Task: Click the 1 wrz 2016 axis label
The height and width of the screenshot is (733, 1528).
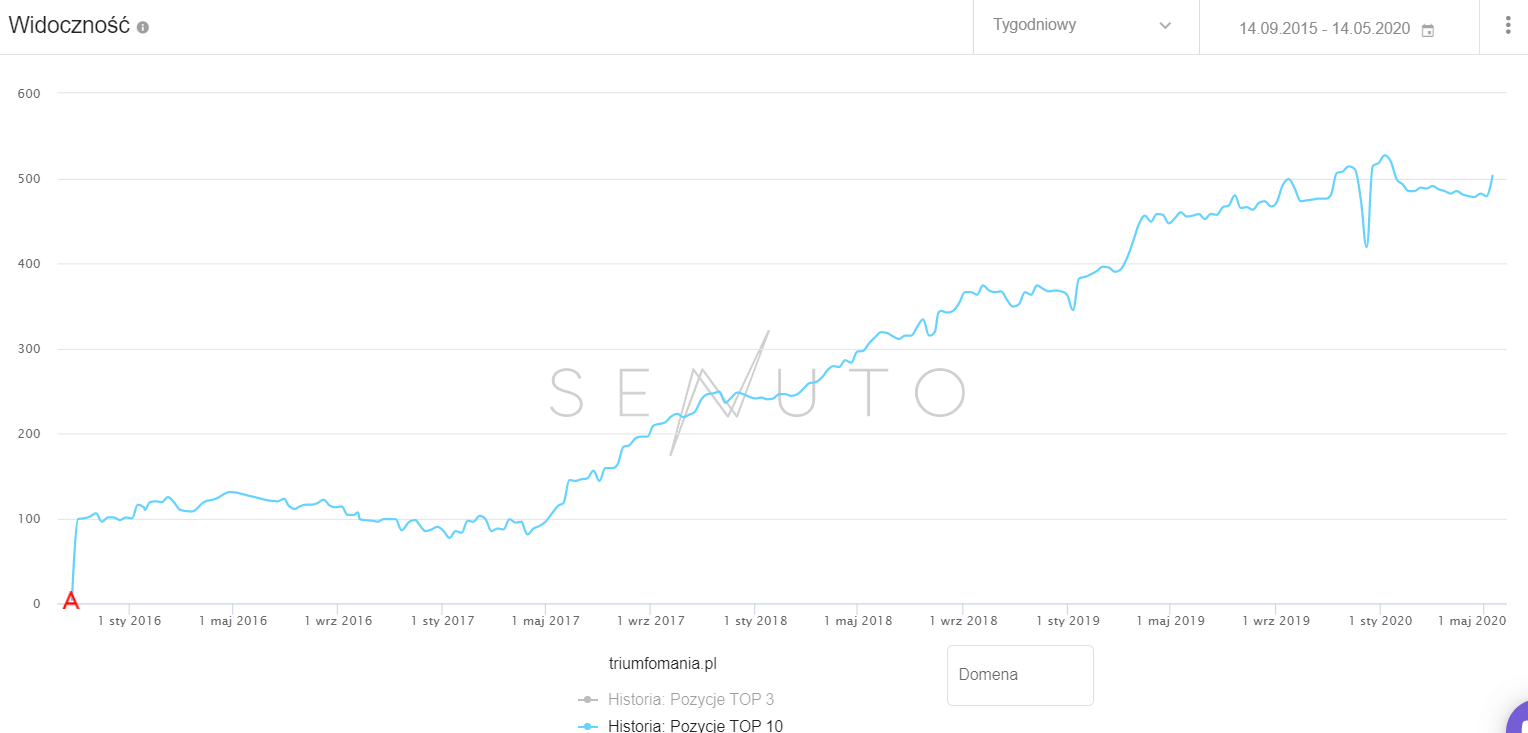Action: pos(338,621)
